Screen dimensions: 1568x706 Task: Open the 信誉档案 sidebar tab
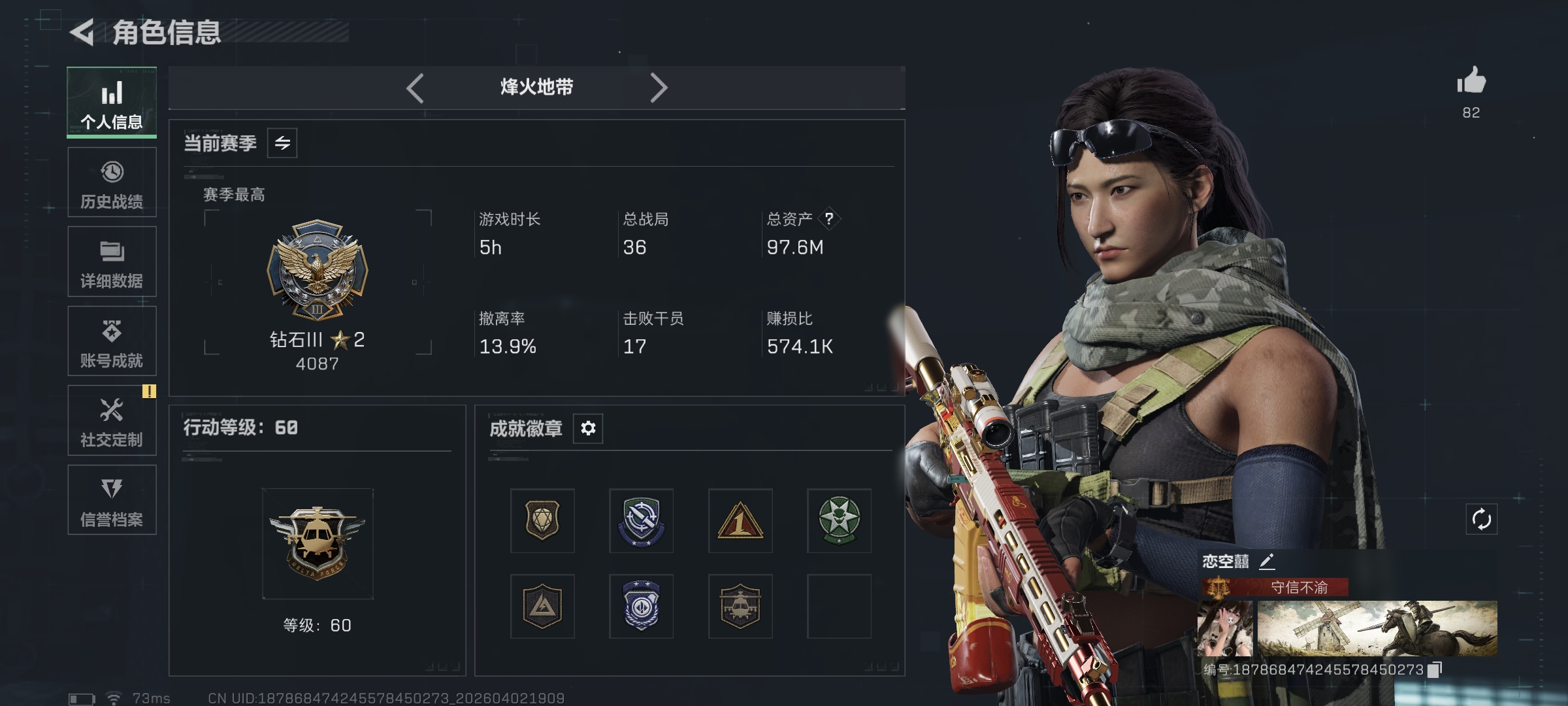pyautogui.click(x=112, y=500)
